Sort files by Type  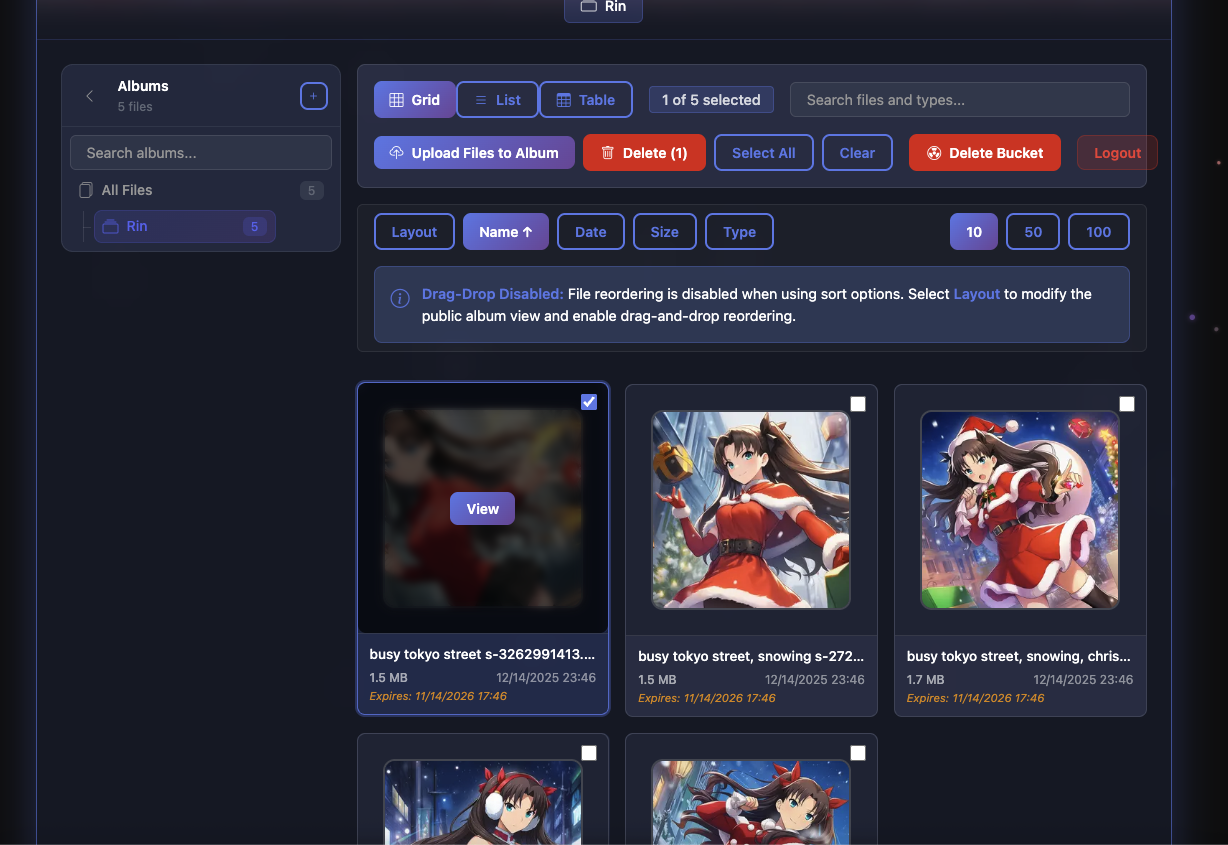(739, 232)
